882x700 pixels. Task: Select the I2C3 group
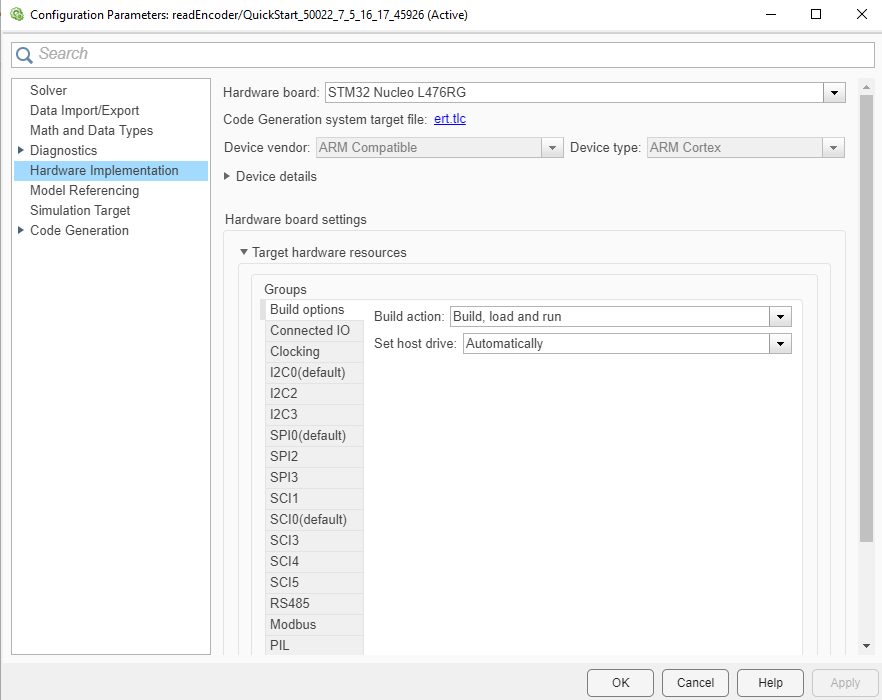point(314,414)
